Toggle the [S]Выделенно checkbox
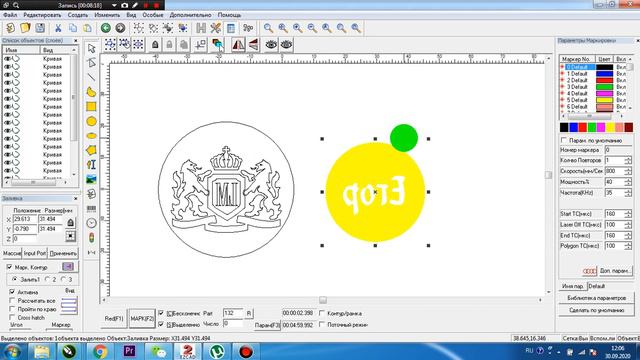Screen dimensions: 640x360 [161, 324]
